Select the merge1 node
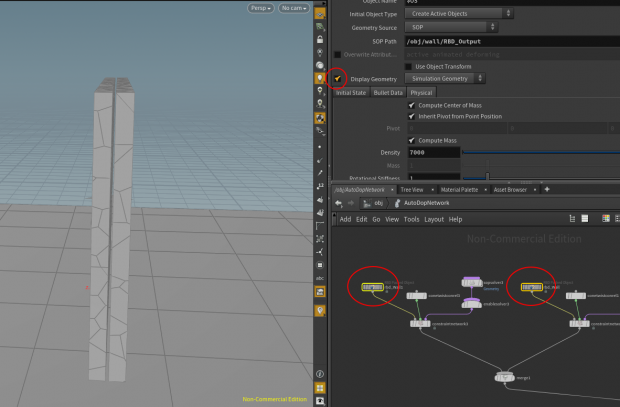 pos(505,377)
